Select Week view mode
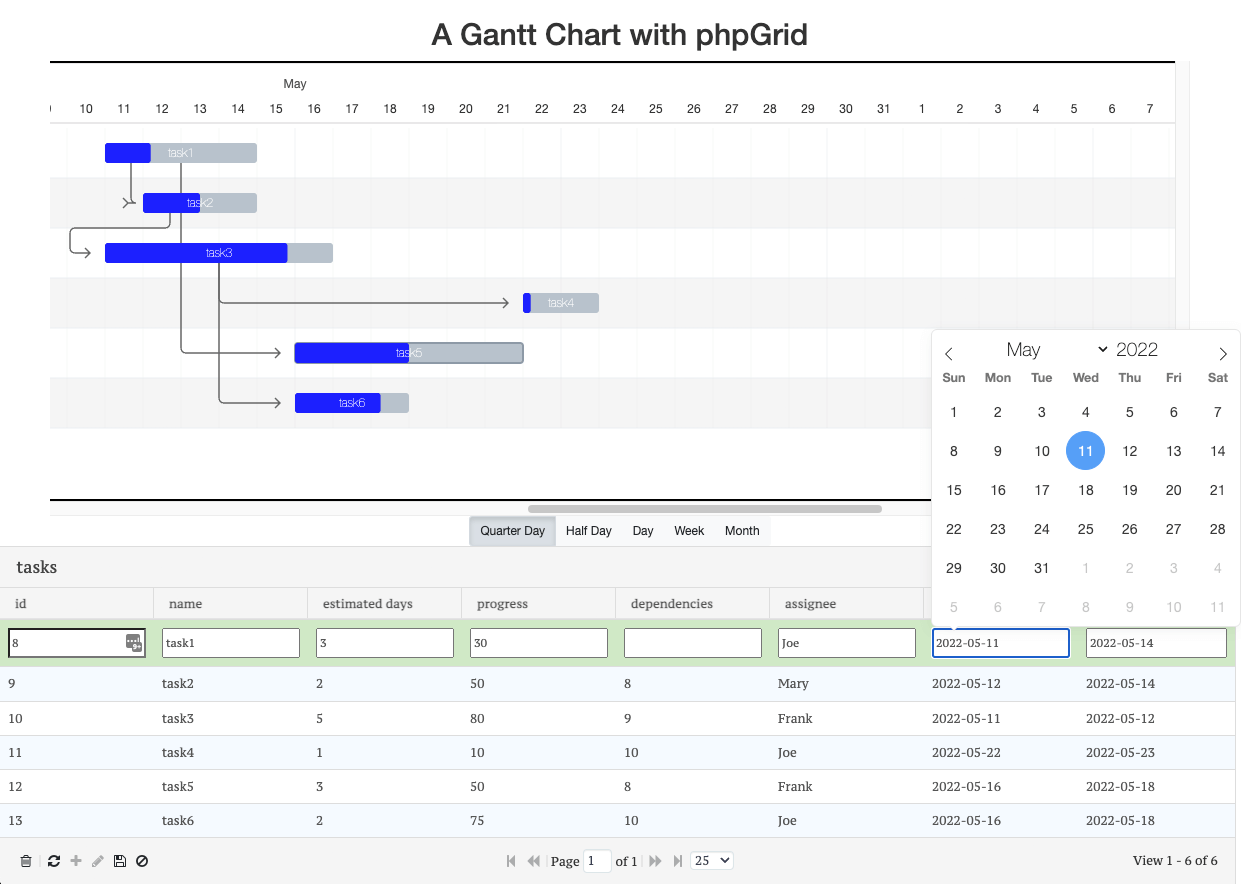Viewport: 1241px width, 884px height. click(x=689, y=531)
